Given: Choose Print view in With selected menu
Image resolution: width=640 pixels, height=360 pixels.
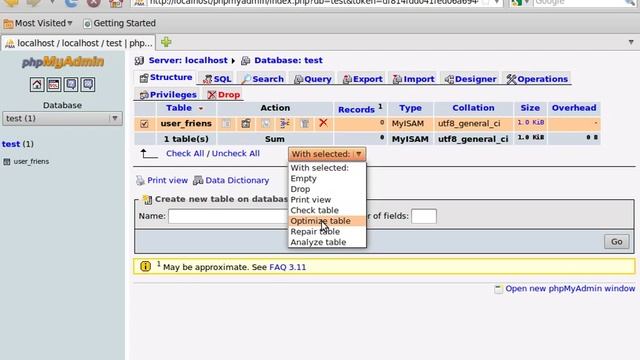Looking at the screenshot, I should pyautogui.click(x=327, y=200).
